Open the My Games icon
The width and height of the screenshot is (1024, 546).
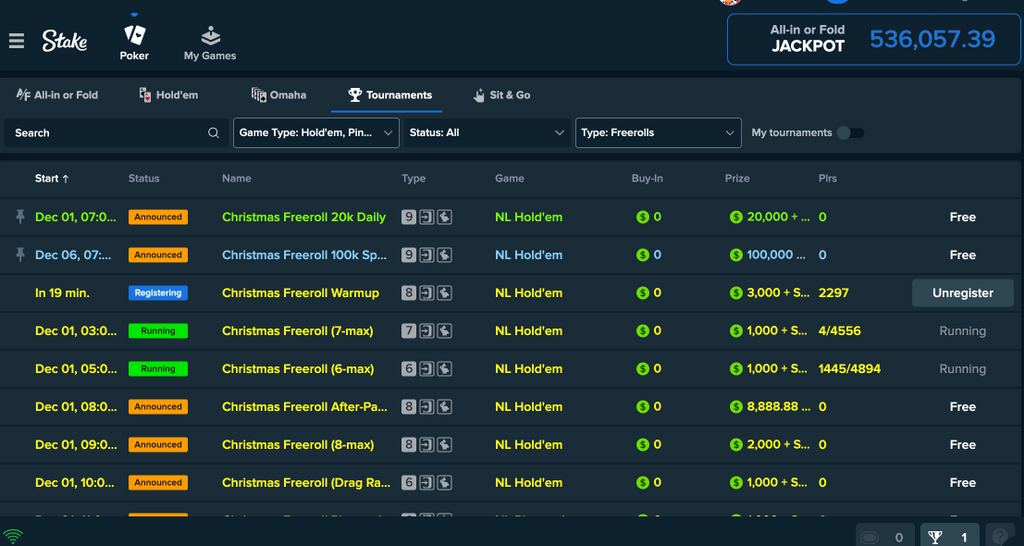point(210,36)
